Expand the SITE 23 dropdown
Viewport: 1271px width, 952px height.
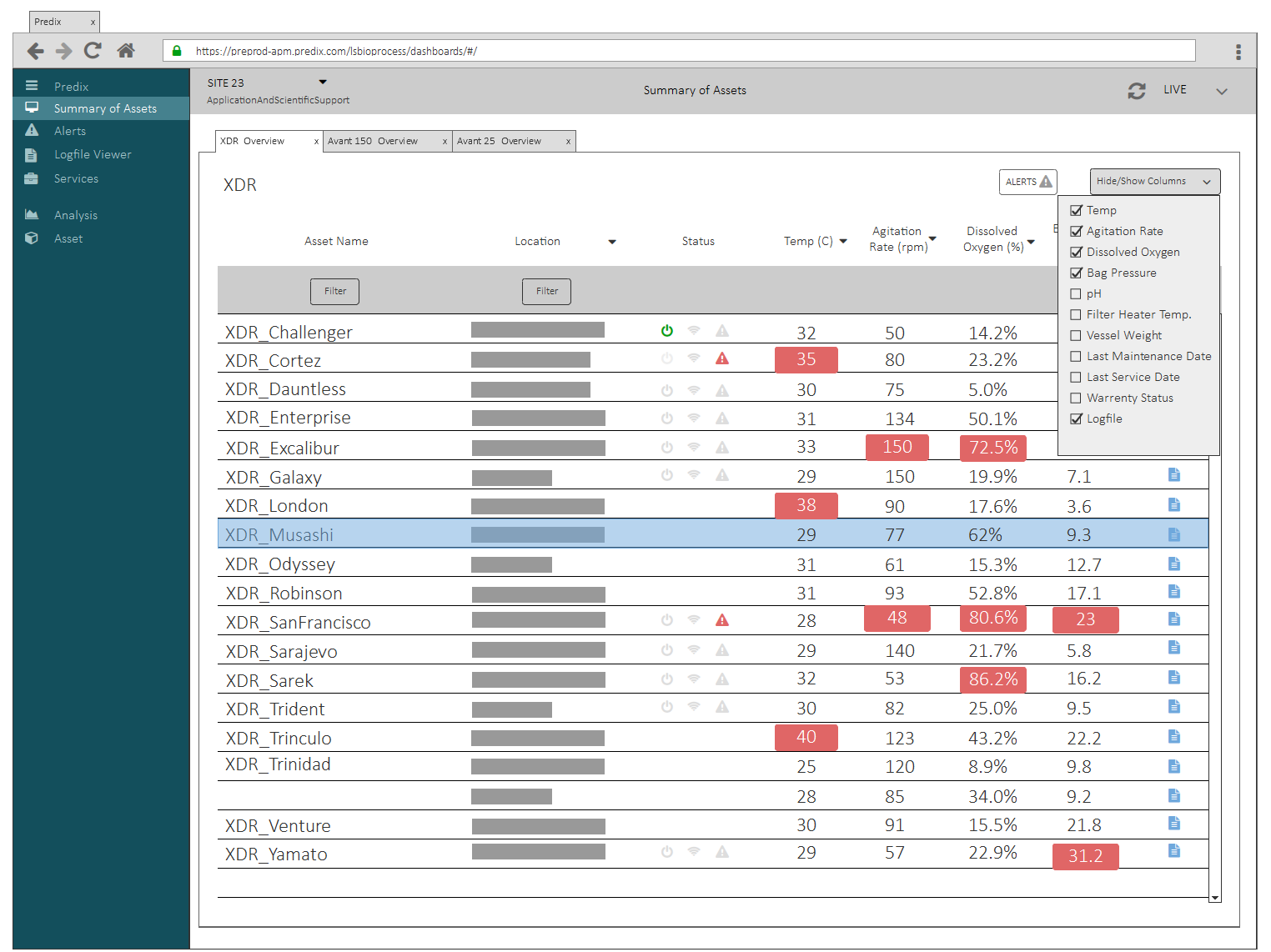coord(323,82)
